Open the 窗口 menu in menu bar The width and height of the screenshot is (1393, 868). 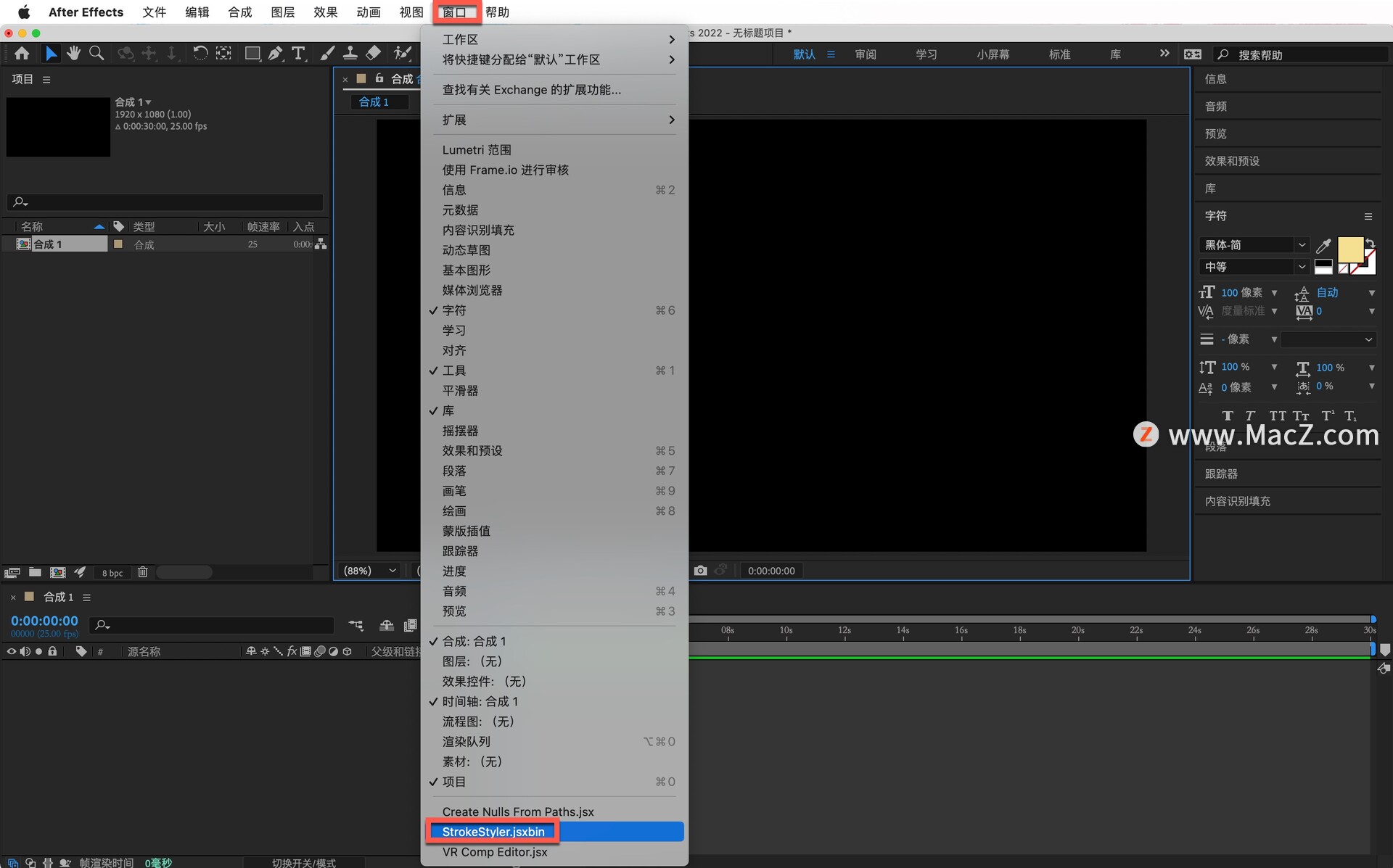(455, 12)
